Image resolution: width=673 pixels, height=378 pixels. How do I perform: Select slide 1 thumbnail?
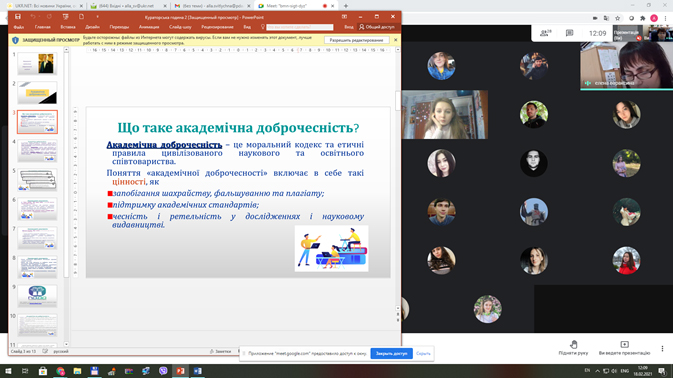(x=37, y=64)
